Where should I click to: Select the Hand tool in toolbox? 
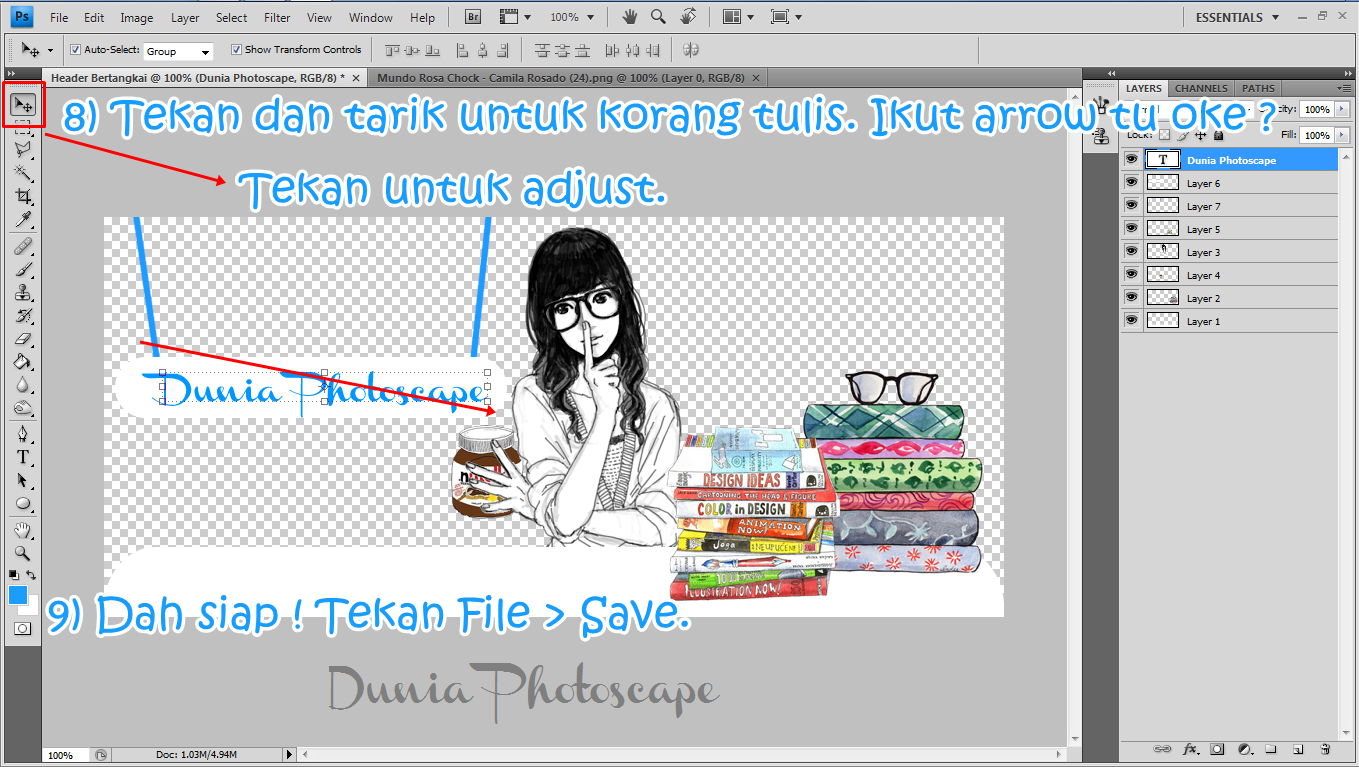(24, 530)
